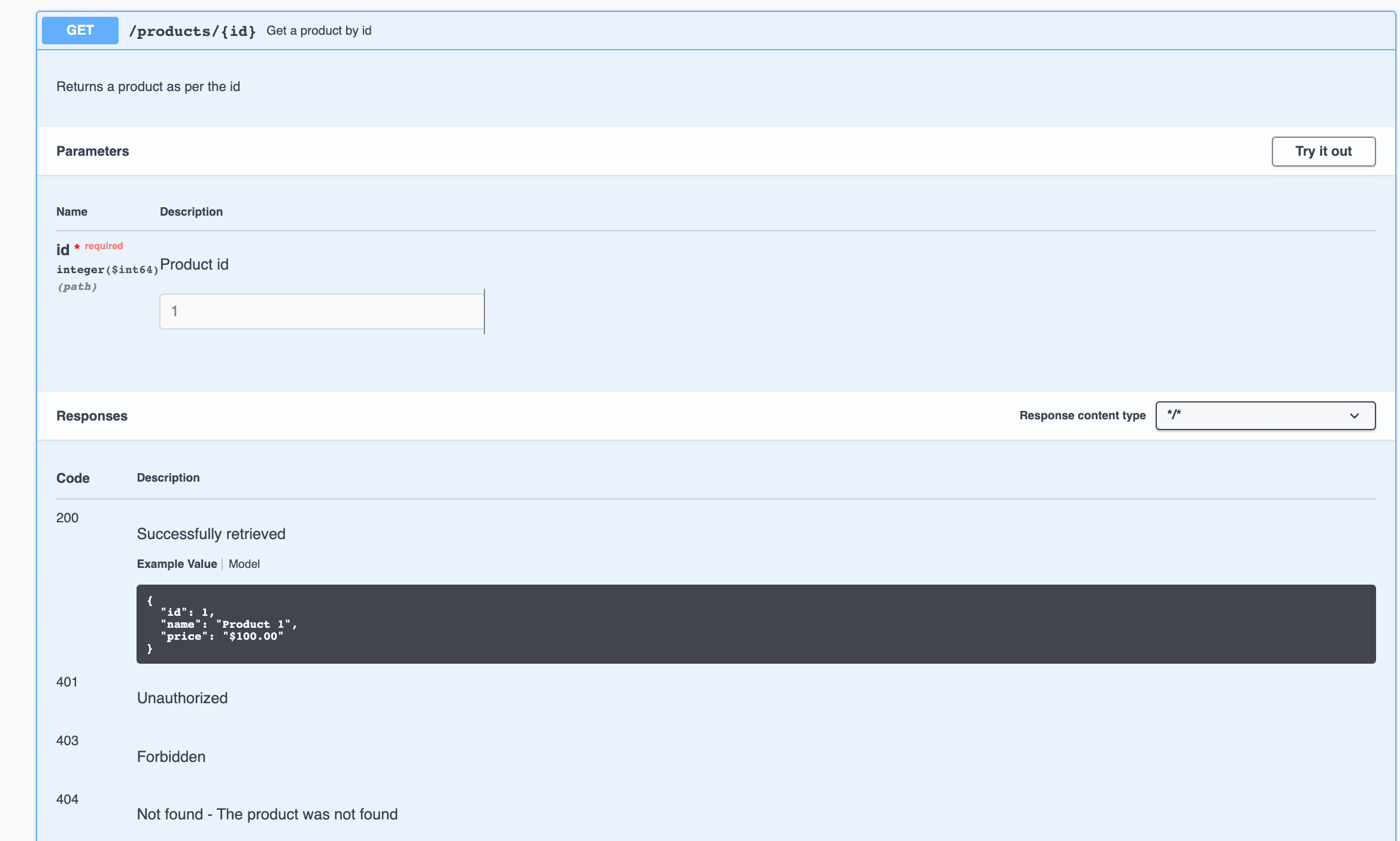This screenshot has height=841, width=1400.
Task: Select the 200 response code
Action: [x=67, y=518]
